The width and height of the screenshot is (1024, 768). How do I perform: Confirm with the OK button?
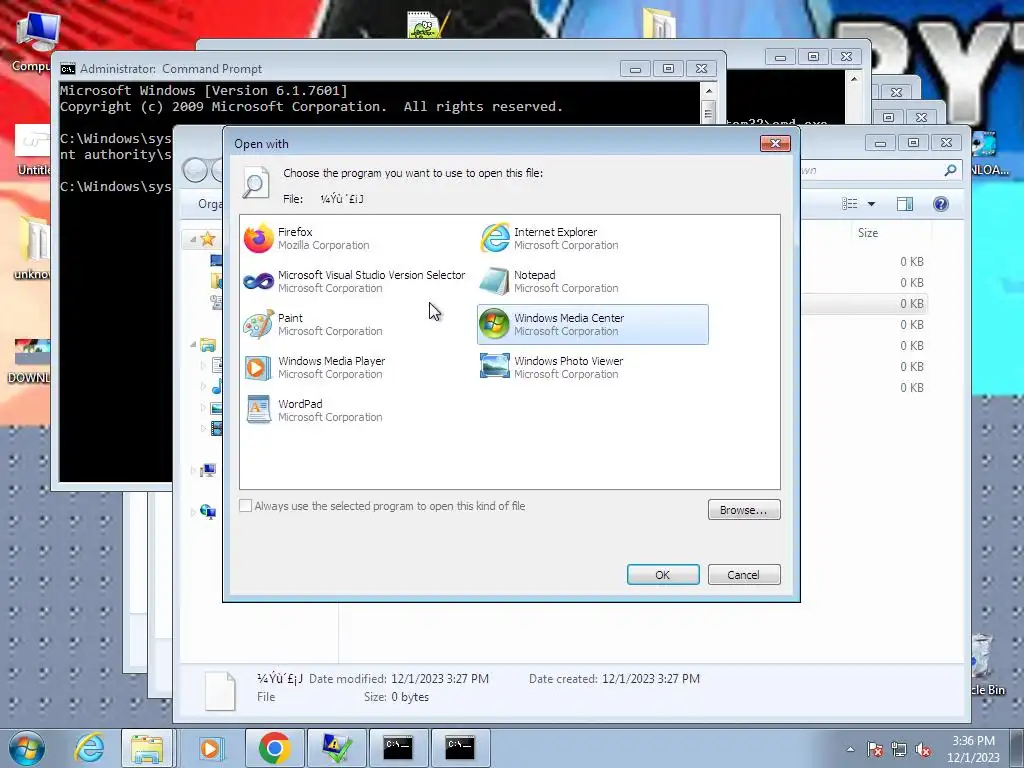click(x=663, y=575)
